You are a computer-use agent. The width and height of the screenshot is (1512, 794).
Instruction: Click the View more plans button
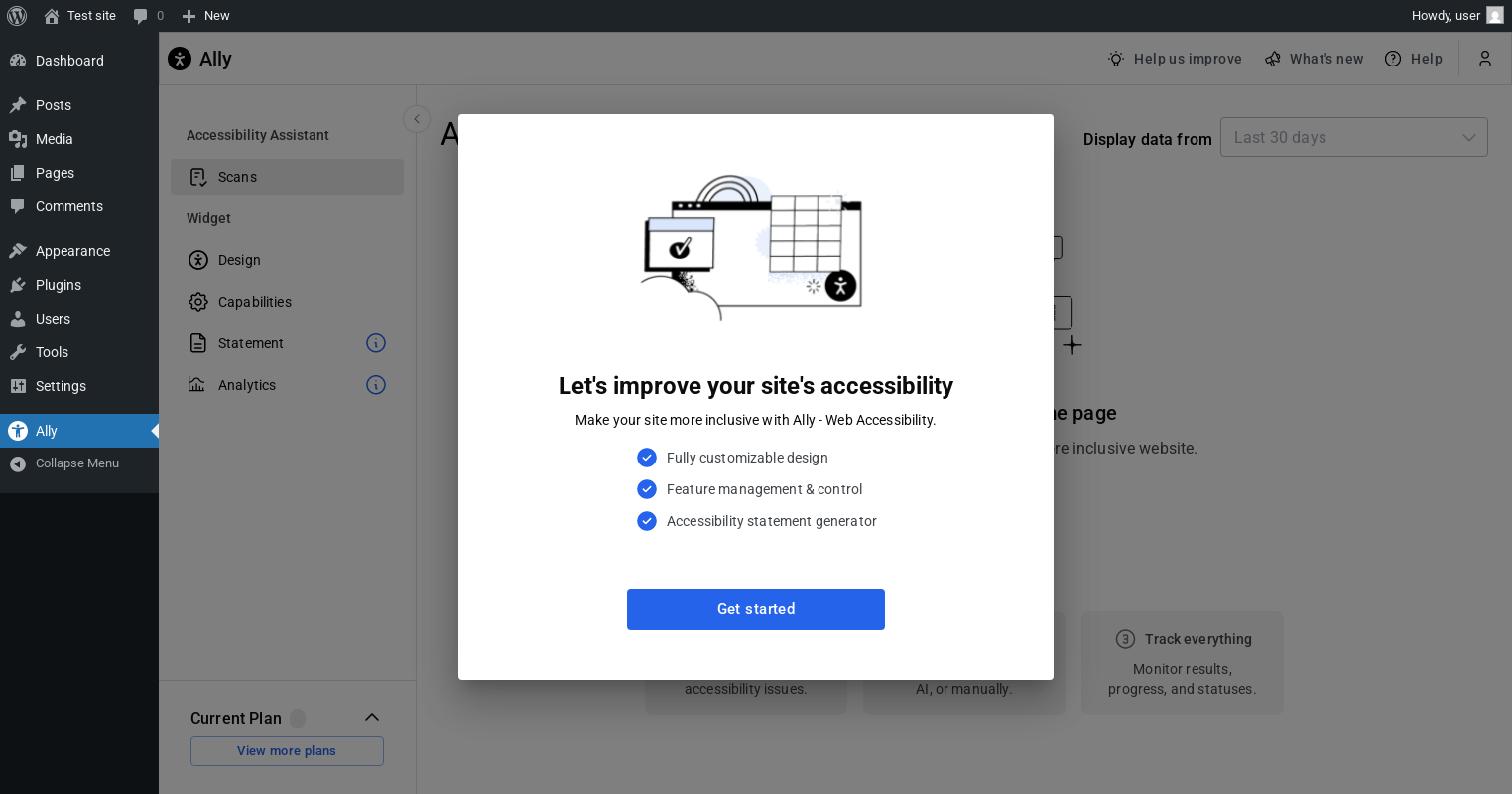coord(287,751)
